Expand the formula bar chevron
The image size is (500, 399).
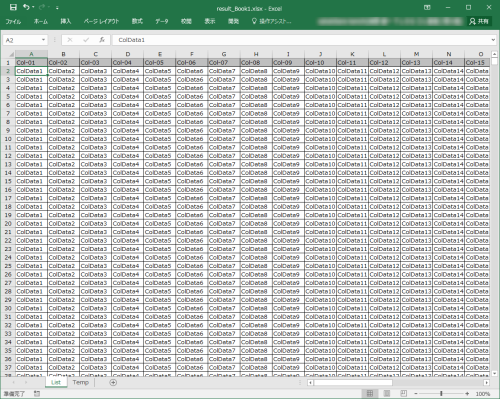point(493,40)
